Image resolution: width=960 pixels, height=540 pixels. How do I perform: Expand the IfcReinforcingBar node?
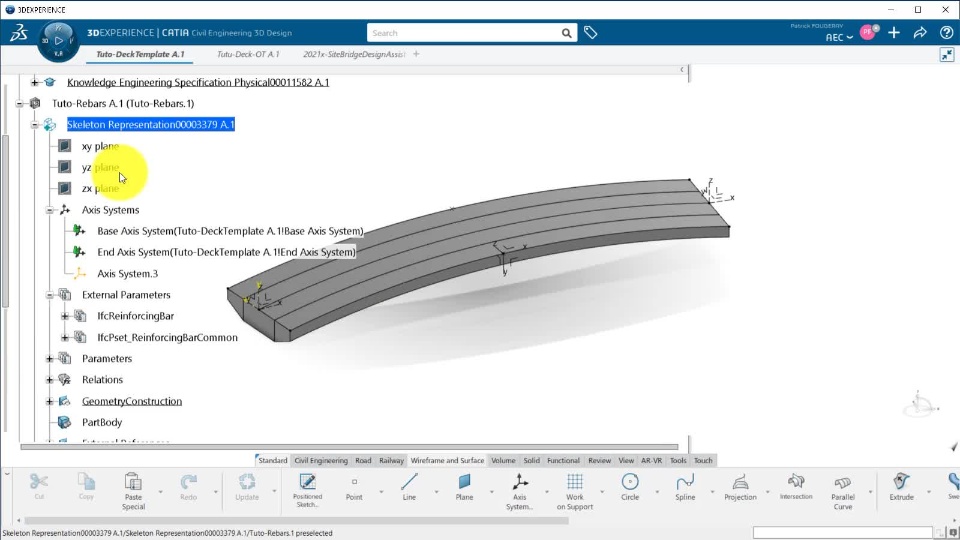[65, 316]
